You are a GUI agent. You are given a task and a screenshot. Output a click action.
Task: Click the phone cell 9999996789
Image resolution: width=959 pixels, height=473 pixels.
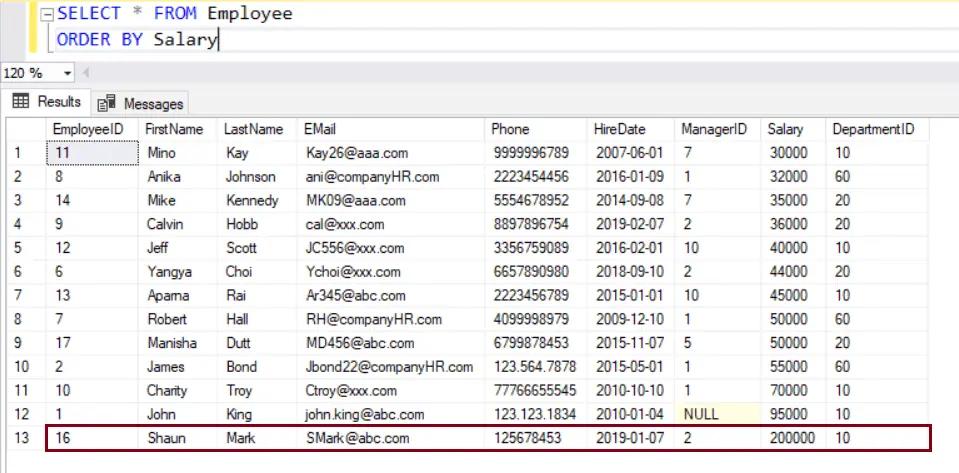coord(531,153)
